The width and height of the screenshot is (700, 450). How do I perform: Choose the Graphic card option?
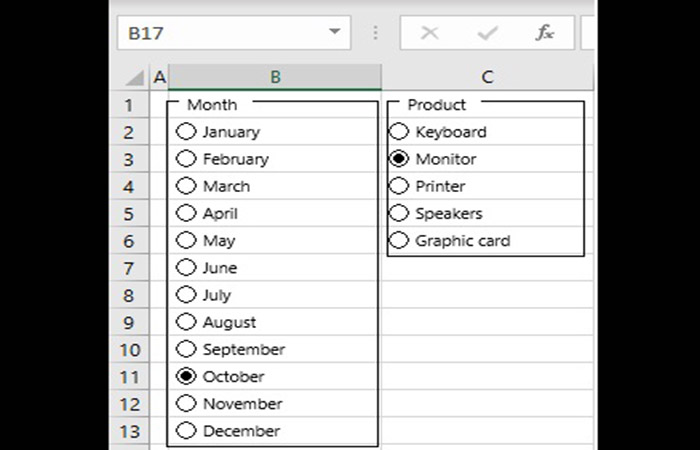399,241
